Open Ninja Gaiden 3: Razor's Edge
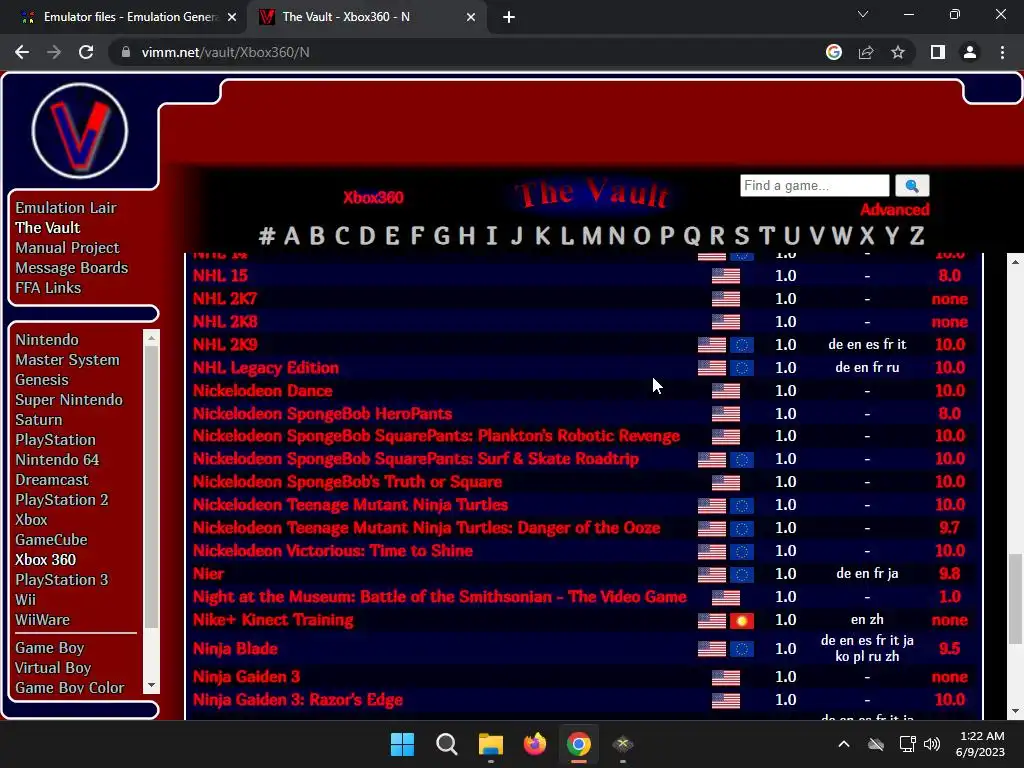The image size is (1024, 768). pyautogui.click(x=298, y=700)
